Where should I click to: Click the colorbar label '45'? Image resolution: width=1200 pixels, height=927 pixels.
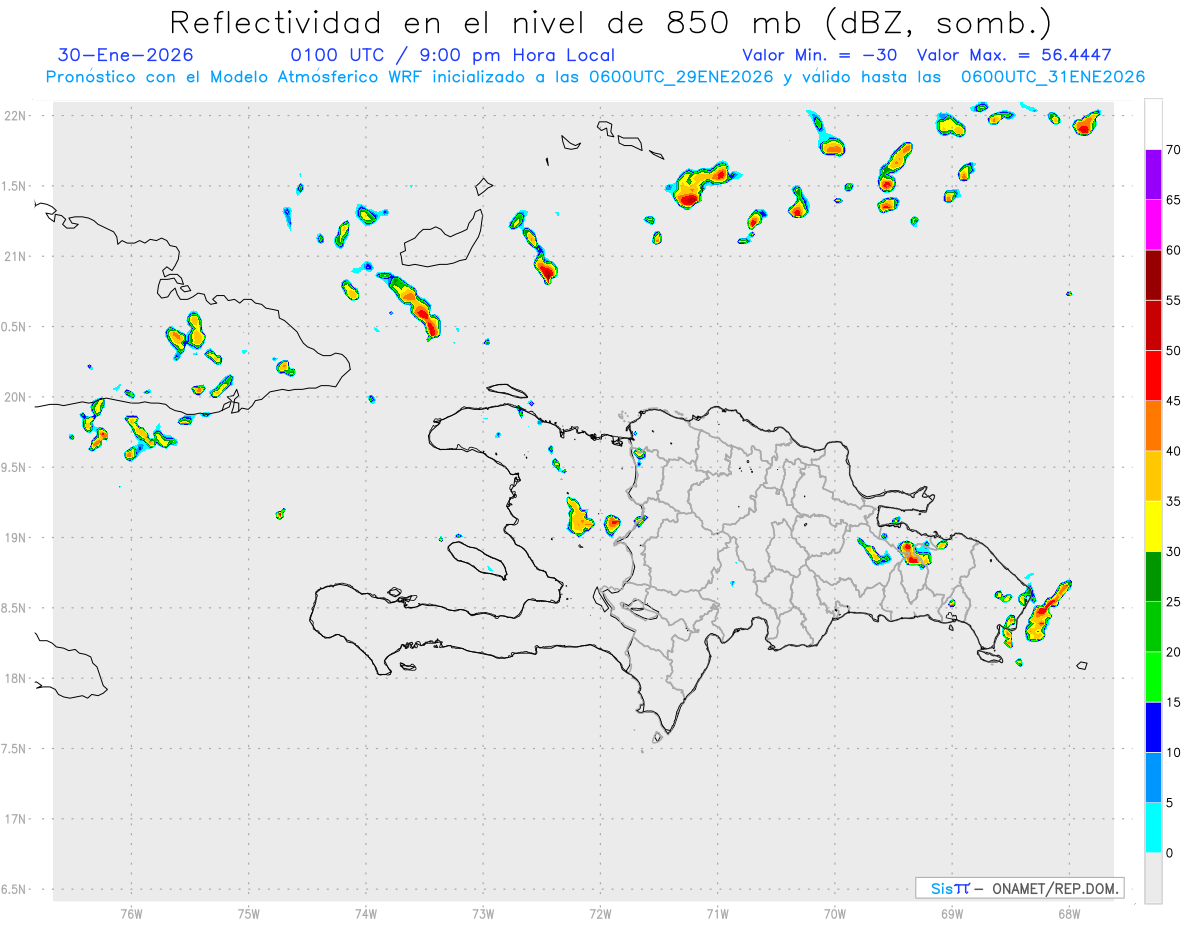[x=1174, y=401]
